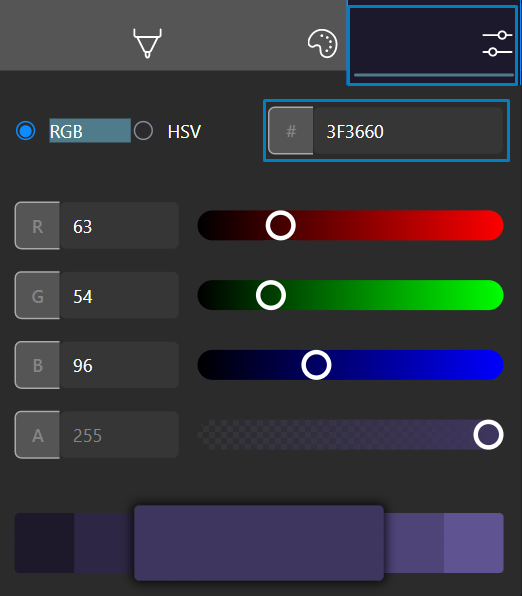The image size is (522, 596).
Task: Click the A value field showing 255
Action: click(119, 435)
